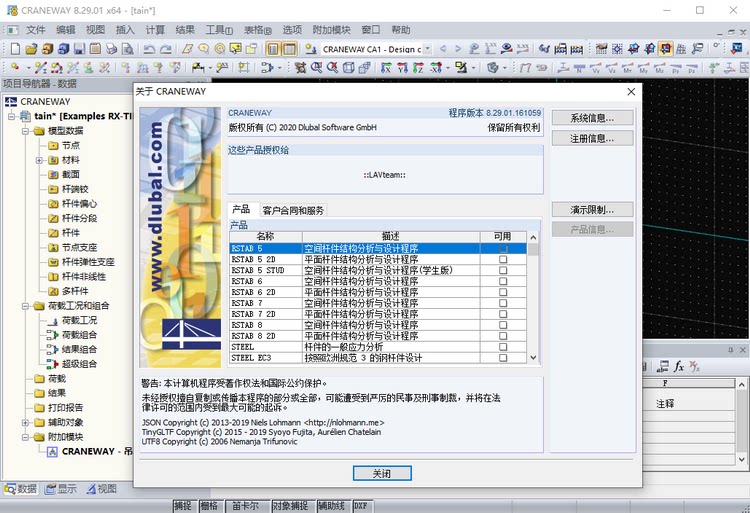
Task: Click the Redo arrow icon
Action: [165, 49]
